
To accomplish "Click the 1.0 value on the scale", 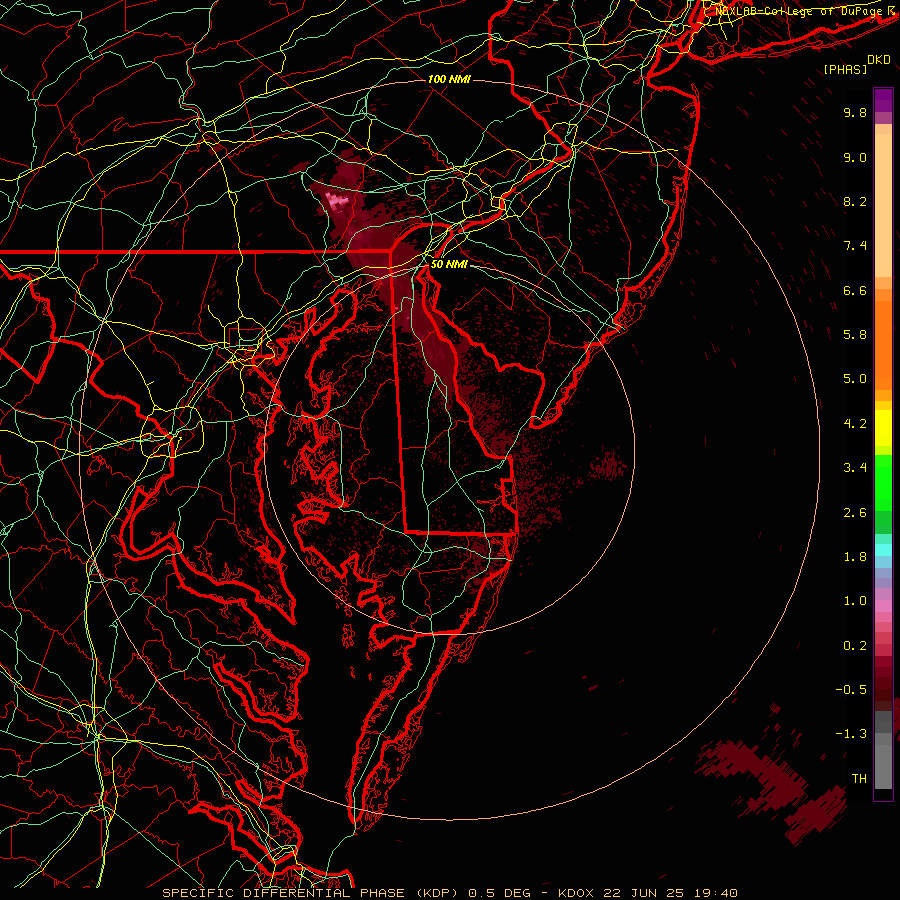I will click(x=855, y=602).
